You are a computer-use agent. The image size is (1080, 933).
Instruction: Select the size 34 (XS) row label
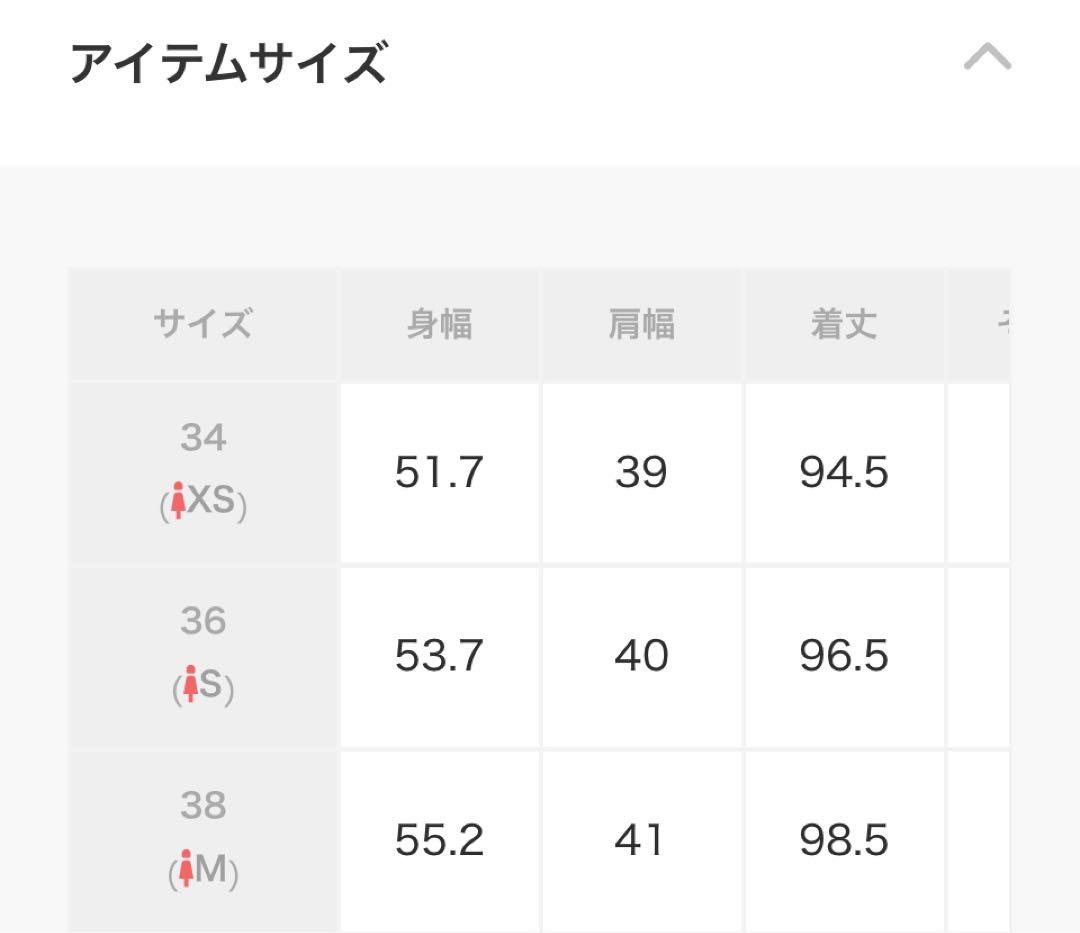coord(203,470)
